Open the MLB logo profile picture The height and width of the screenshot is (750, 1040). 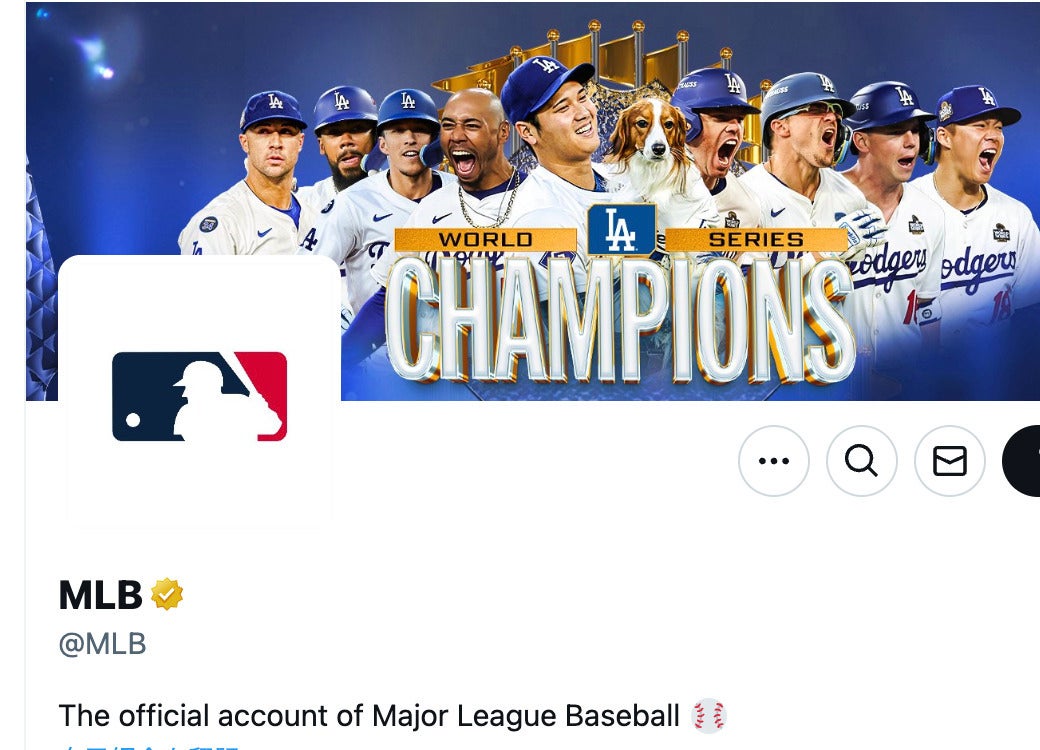[200, 397]
